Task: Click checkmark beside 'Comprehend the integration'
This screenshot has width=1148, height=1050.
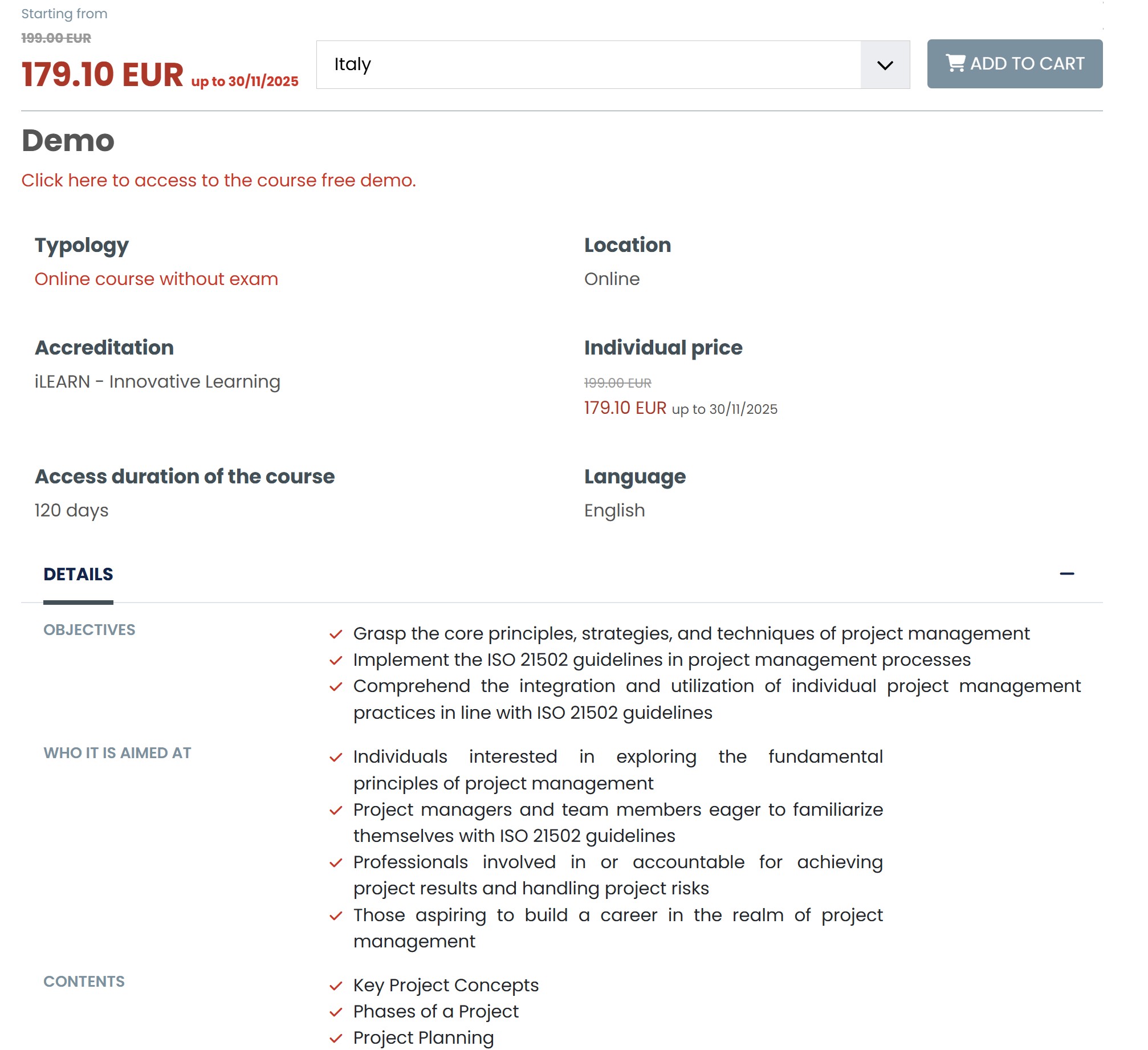Action: pos(336,686)
